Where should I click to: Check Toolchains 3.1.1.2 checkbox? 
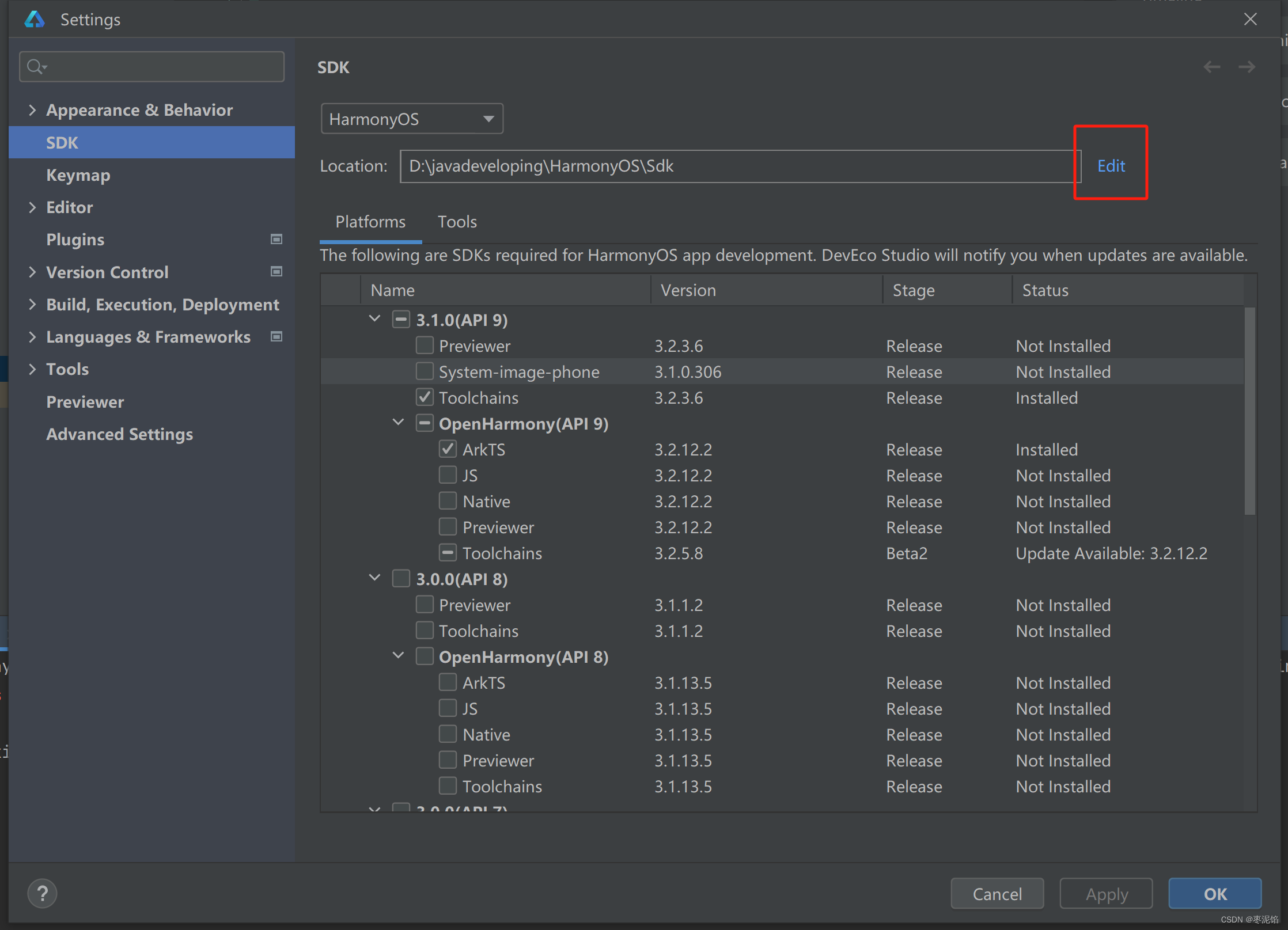(x=425, y=630)
